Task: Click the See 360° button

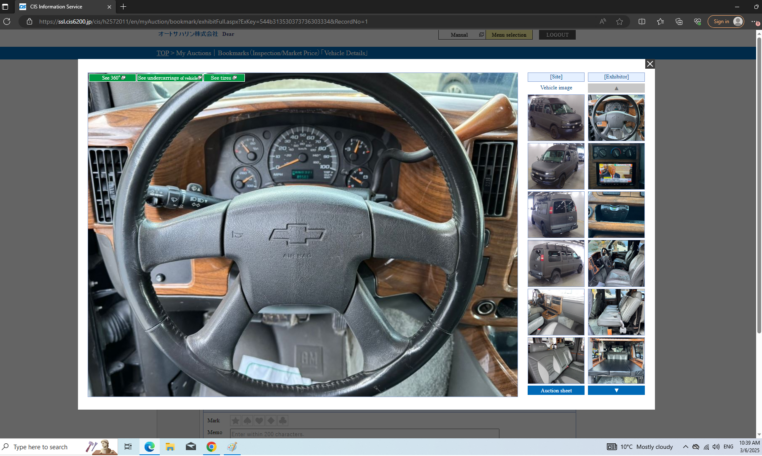Action: tap(113, 78)
